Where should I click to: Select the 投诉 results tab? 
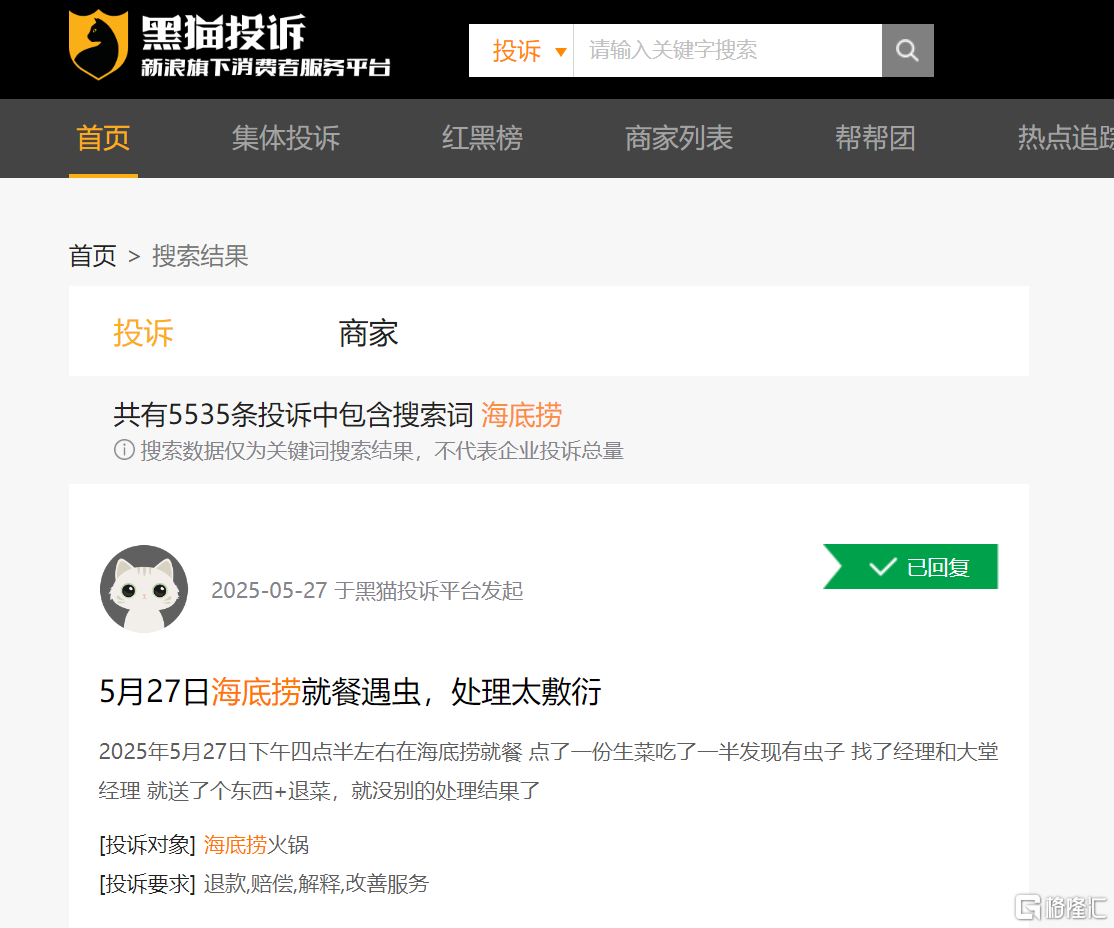143,333
